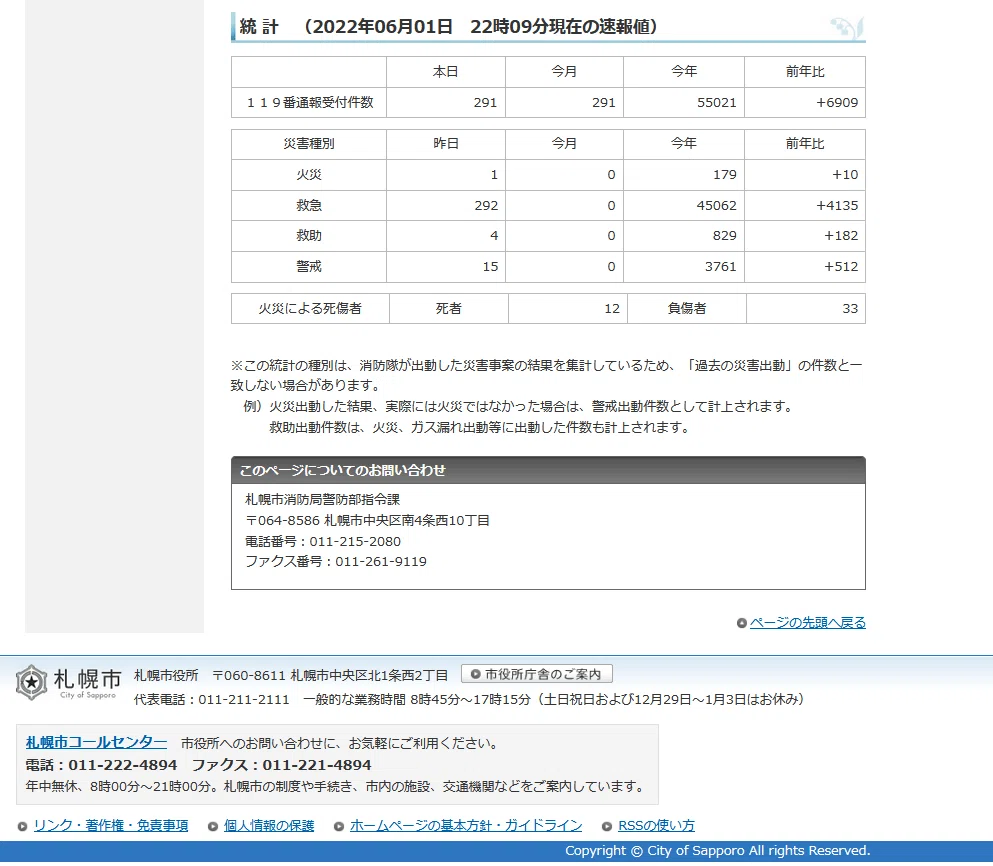Viewport: 993px width, 866px height.
Task: Click the bullet icon before RSSの使い方
Action: point(607,826)
